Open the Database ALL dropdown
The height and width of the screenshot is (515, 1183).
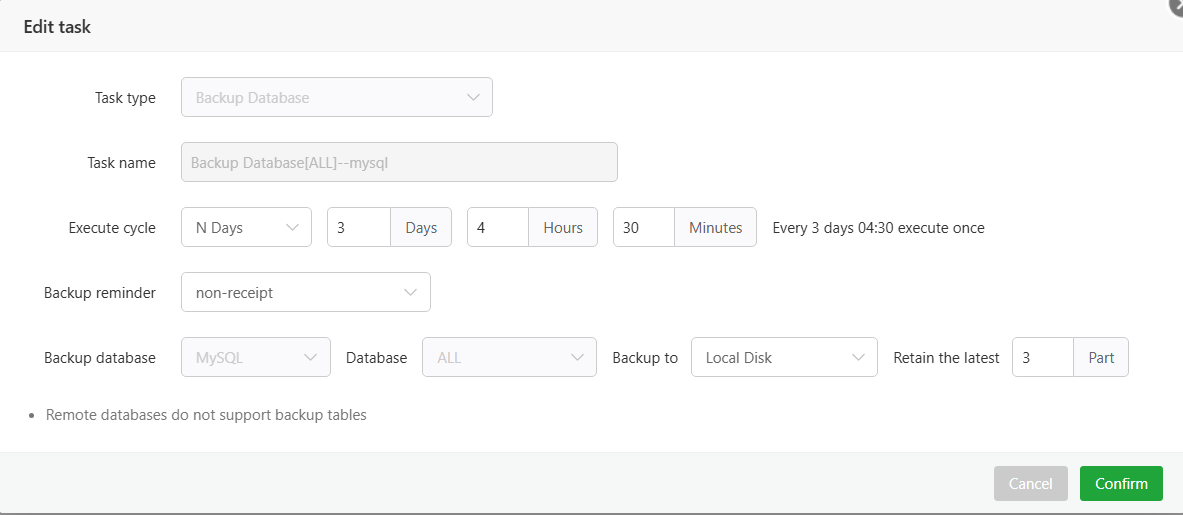click(509, 357)
